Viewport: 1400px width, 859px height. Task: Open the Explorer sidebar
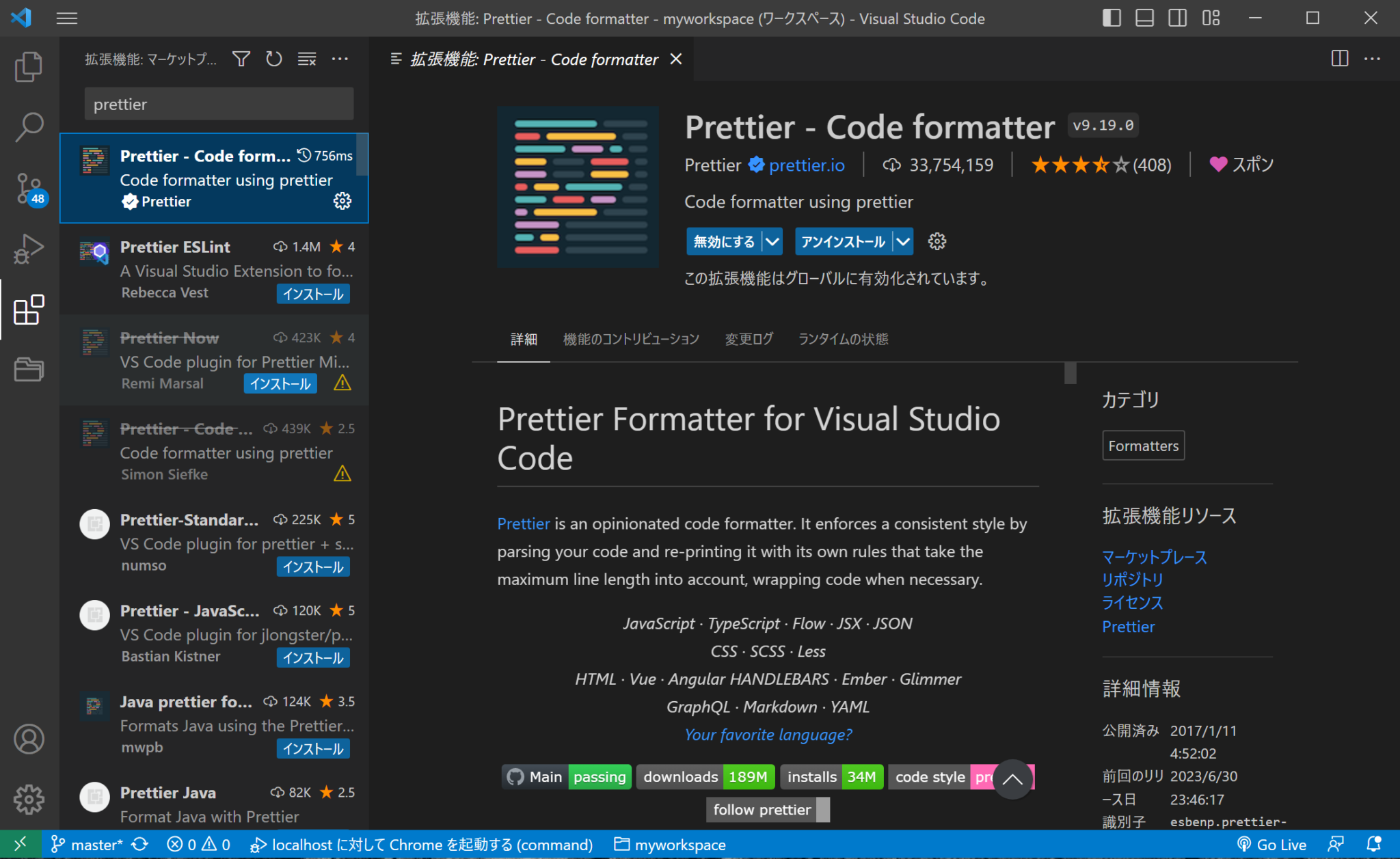point(28,66)
